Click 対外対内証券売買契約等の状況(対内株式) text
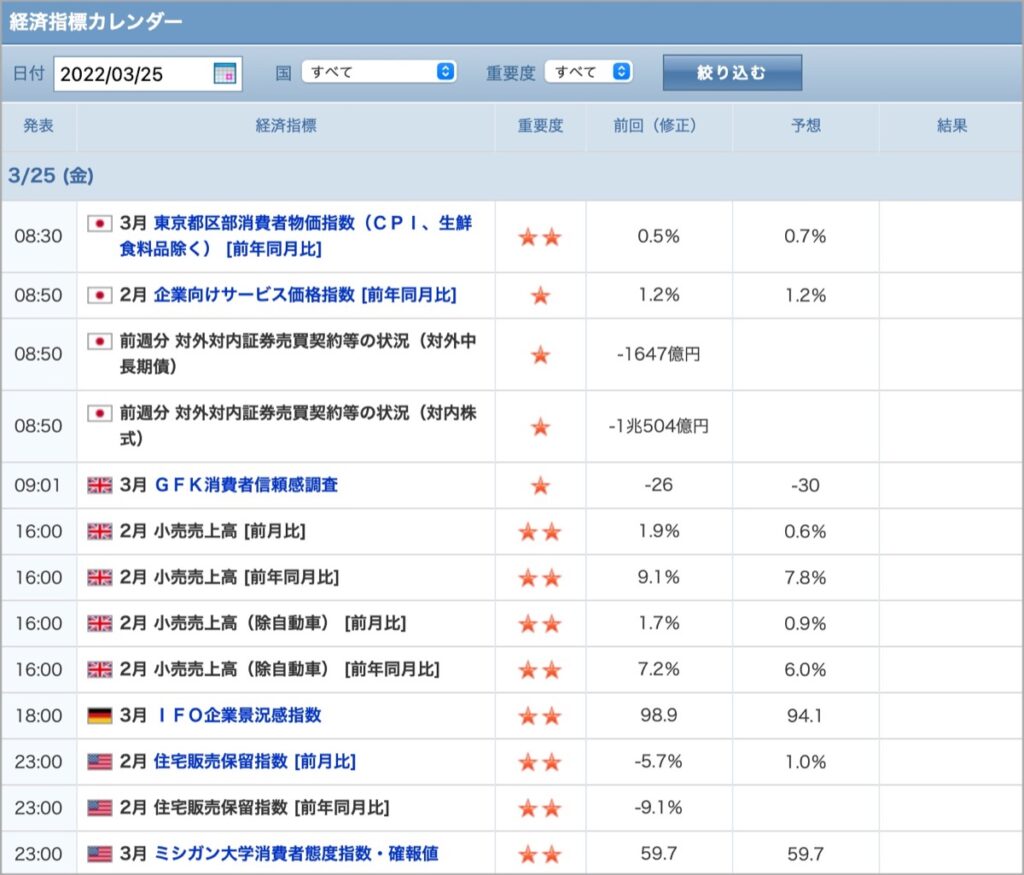Screen dimensions: 1024x875 point(298,425)
